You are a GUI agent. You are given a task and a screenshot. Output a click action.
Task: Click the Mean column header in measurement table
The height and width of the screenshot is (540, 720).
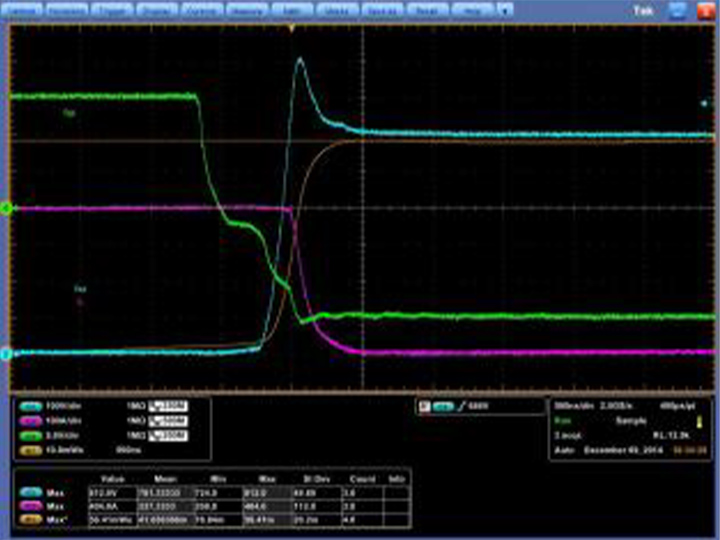click(166, 479)
